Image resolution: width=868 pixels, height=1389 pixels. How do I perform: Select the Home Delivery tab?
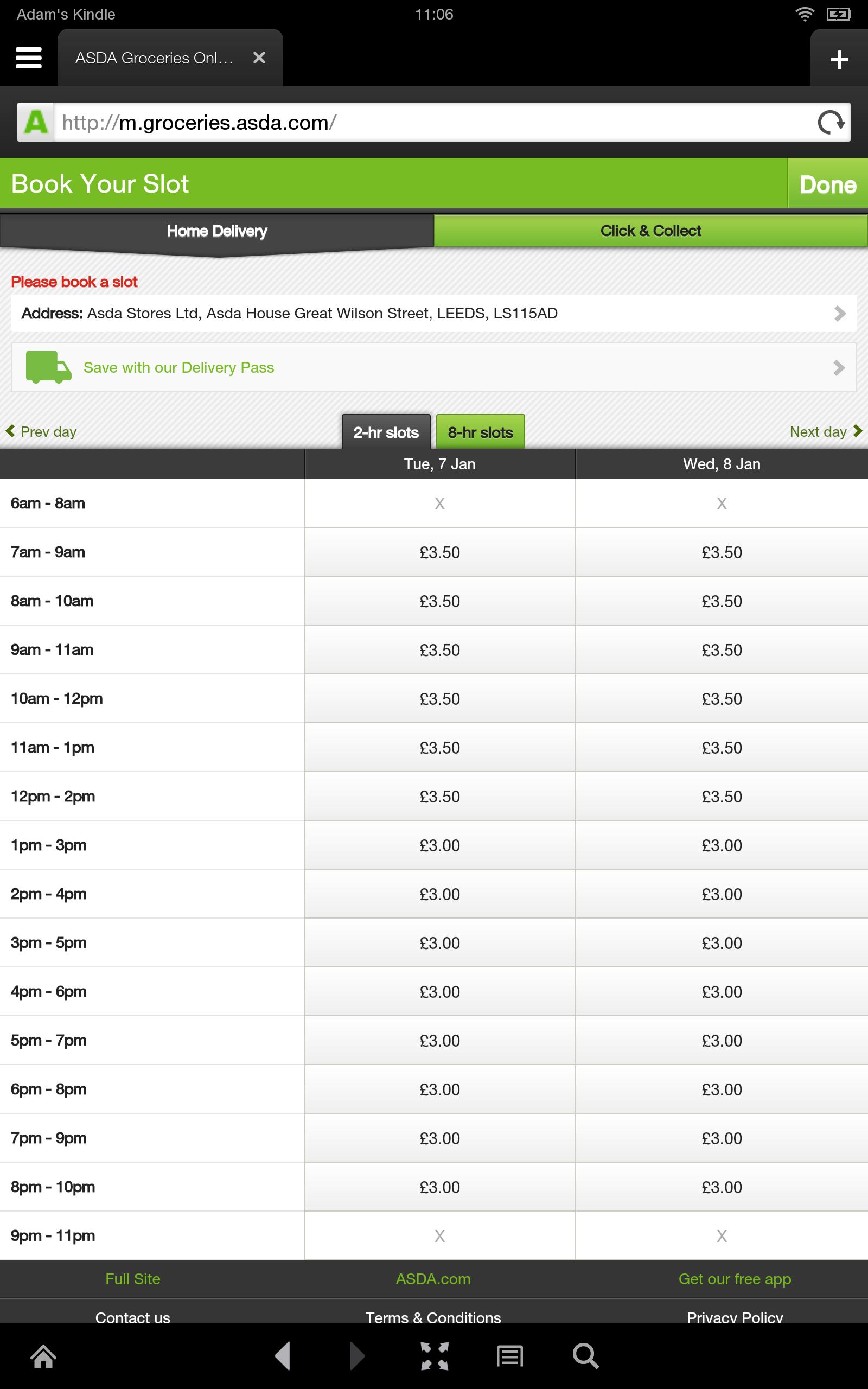216,231
